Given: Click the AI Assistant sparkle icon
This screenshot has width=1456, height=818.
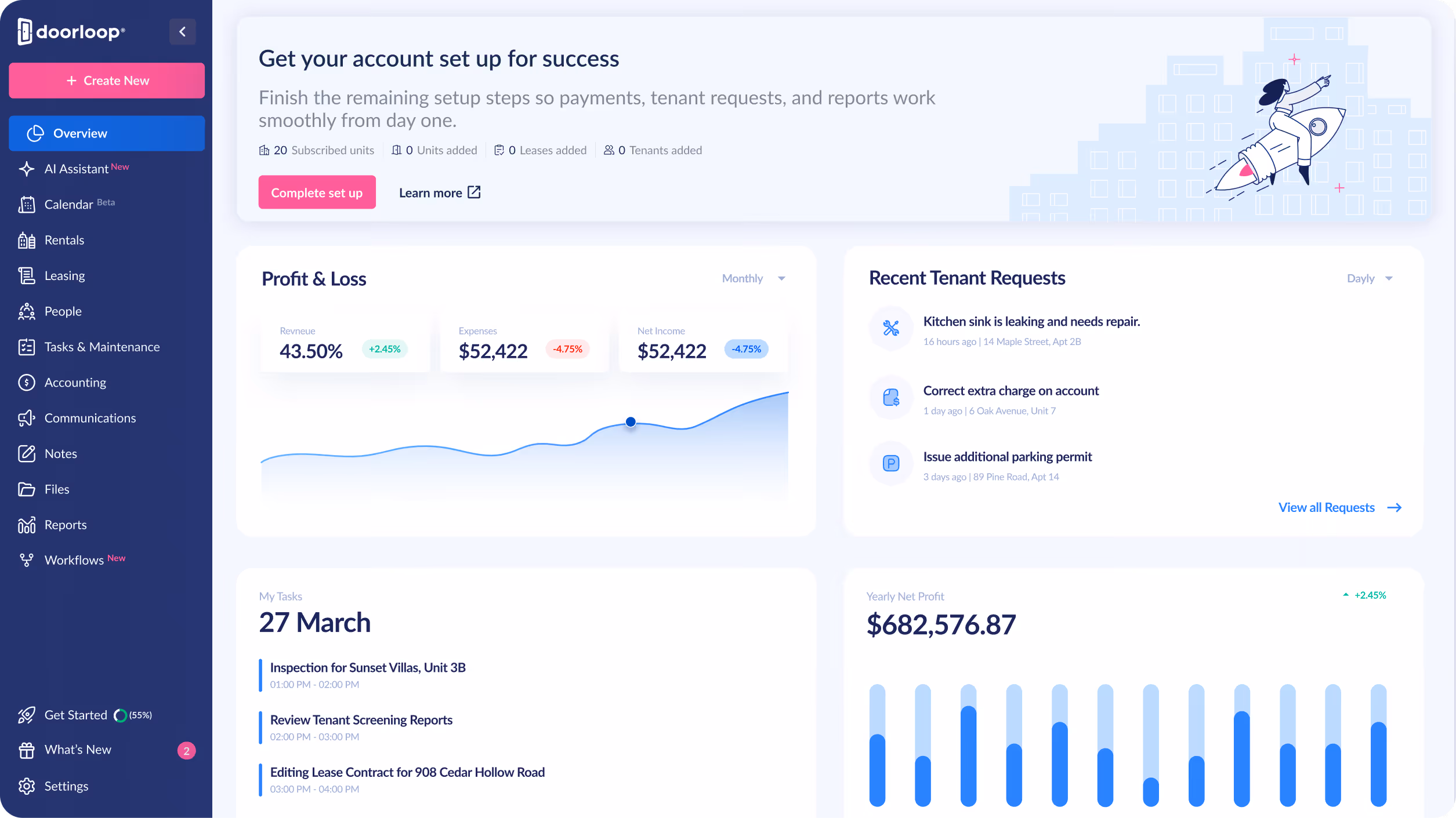Looking at the screenshot, I should (x=27, y=169).
